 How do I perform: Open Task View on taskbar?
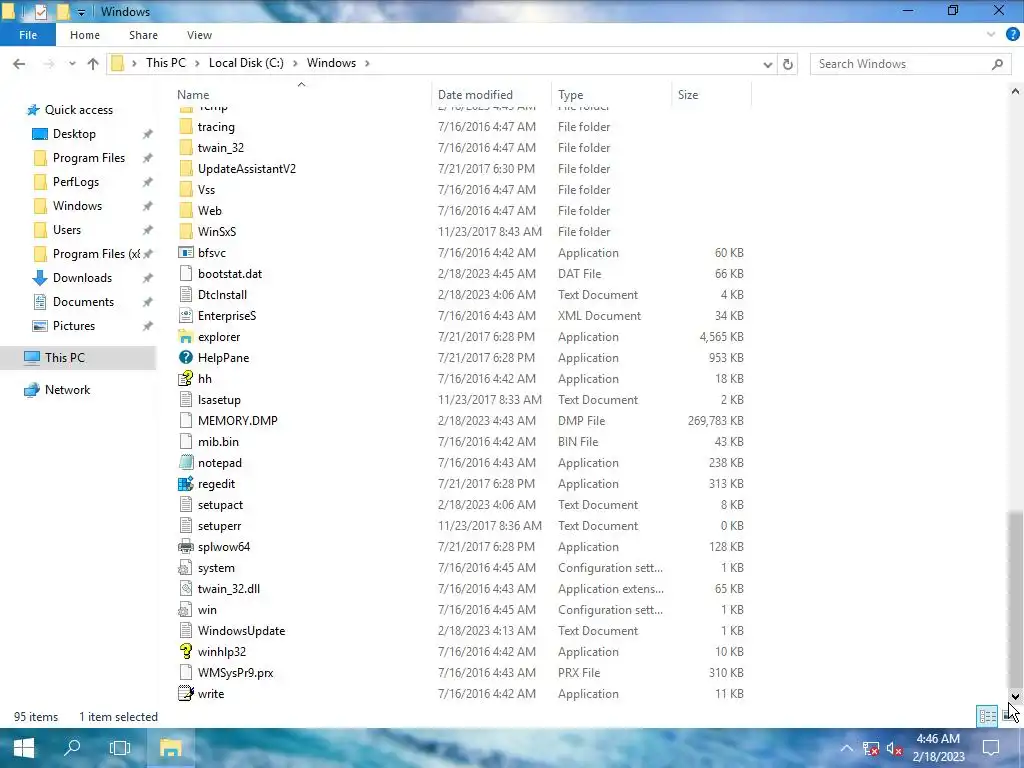click(x=120, y=748)
